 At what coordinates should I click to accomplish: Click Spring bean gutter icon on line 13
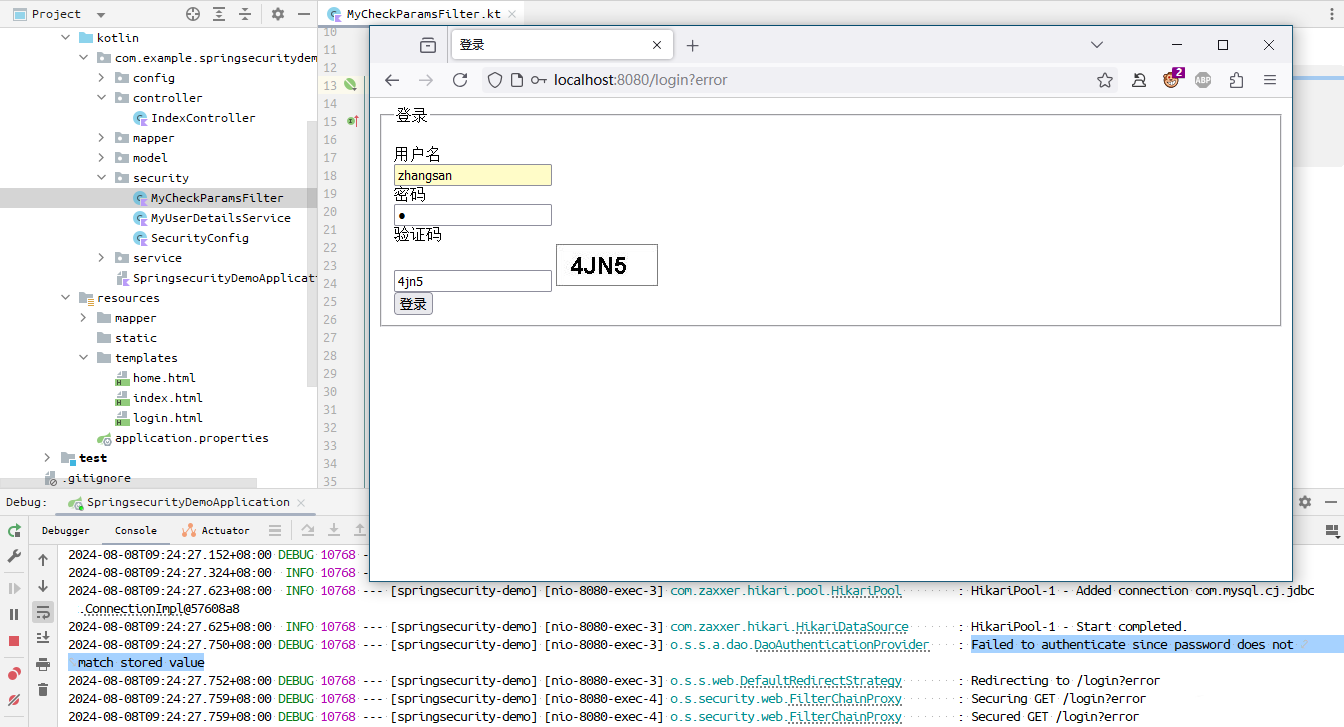click(351, 85)
